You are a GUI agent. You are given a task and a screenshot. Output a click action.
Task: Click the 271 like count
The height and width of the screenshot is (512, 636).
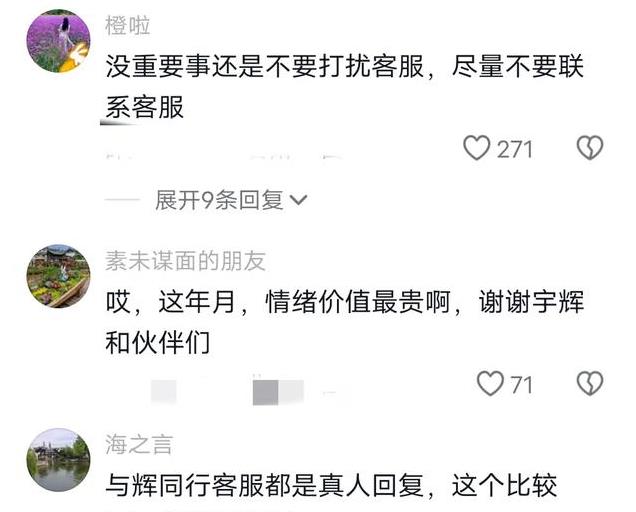pyautogui.click(x=514, y=149)
